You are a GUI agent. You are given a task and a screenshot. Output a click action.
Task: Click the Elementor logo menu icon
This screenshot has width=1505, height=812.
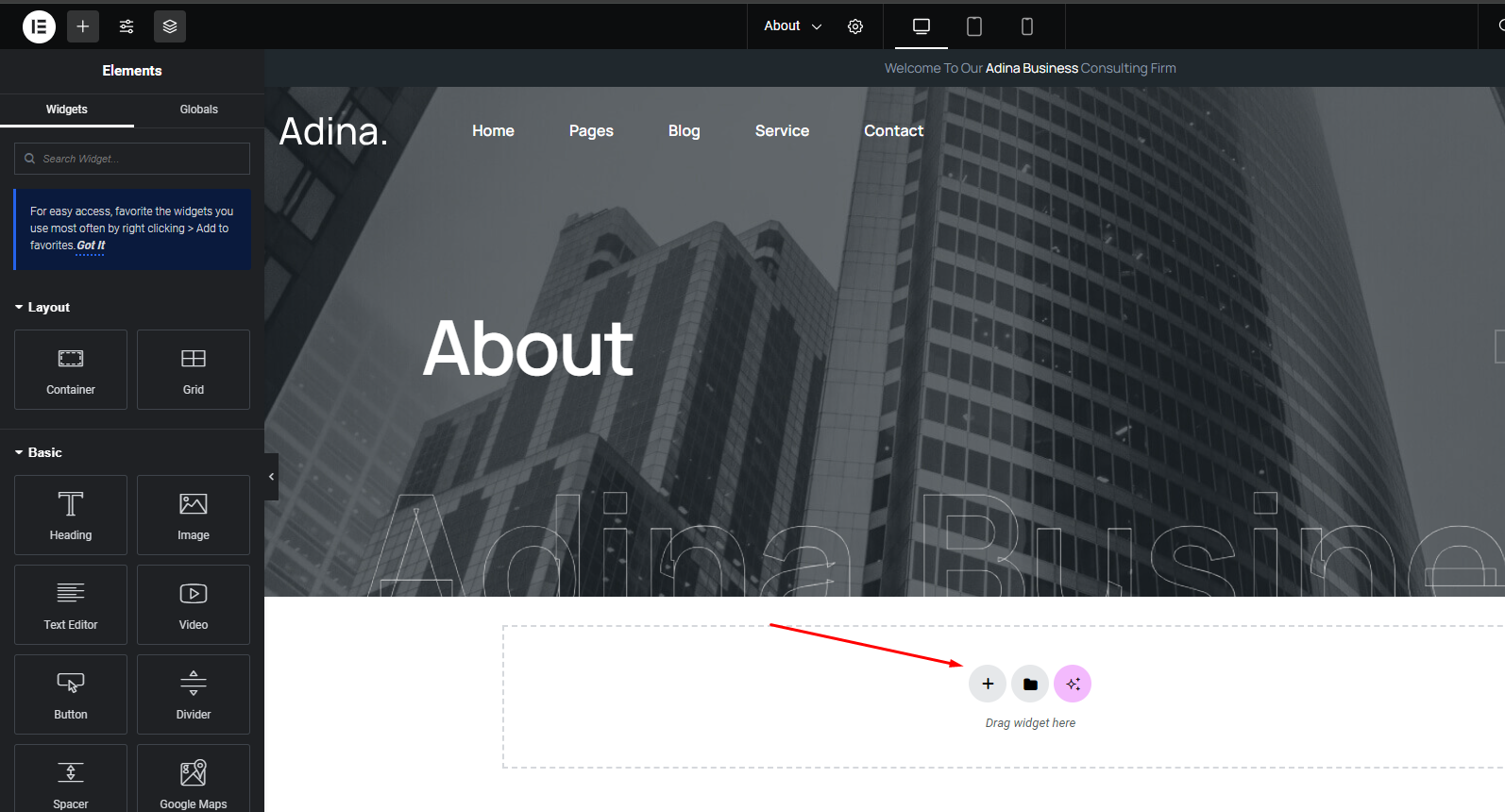tap(39, 26)
